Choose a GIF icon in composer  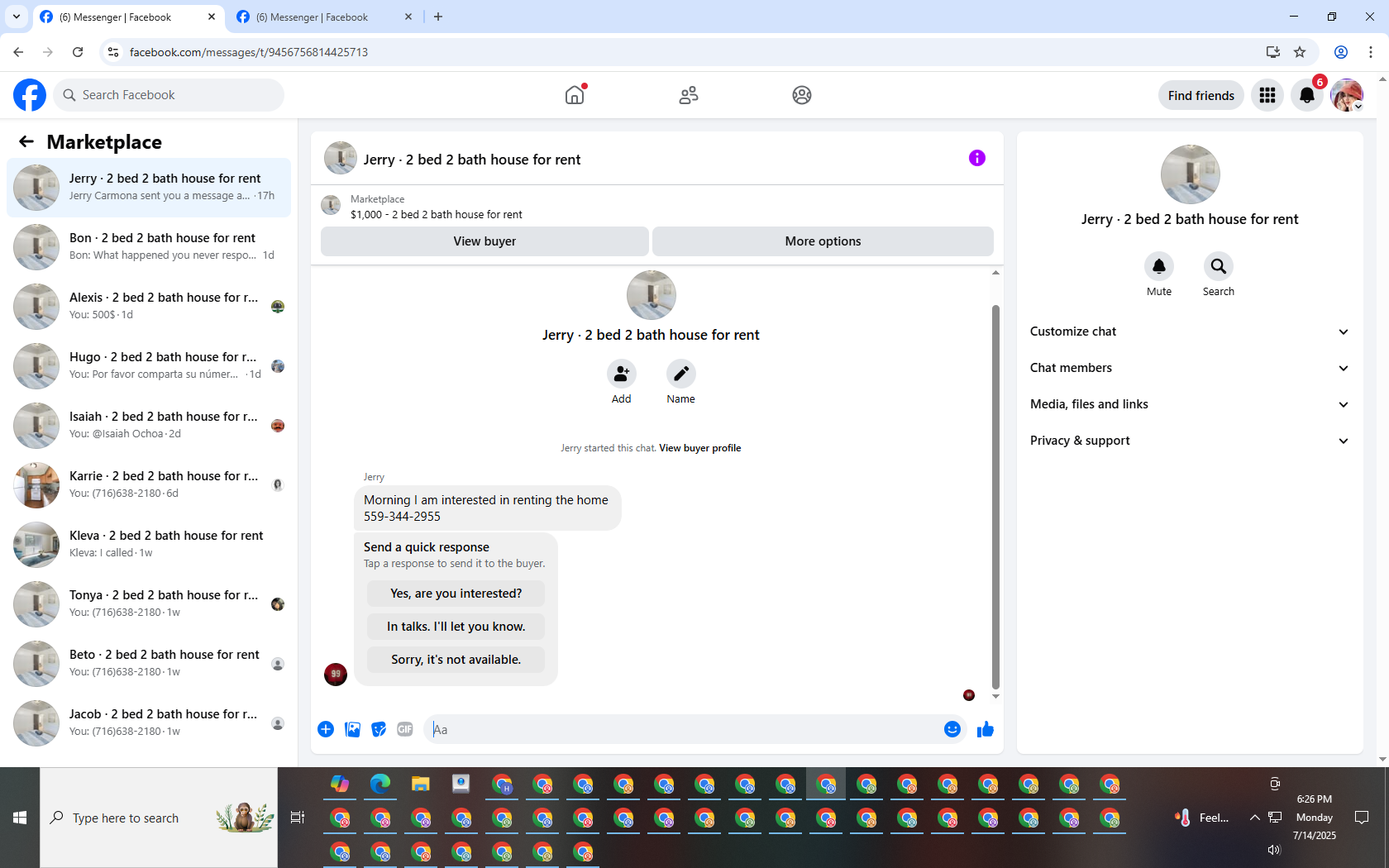(405, 729)
